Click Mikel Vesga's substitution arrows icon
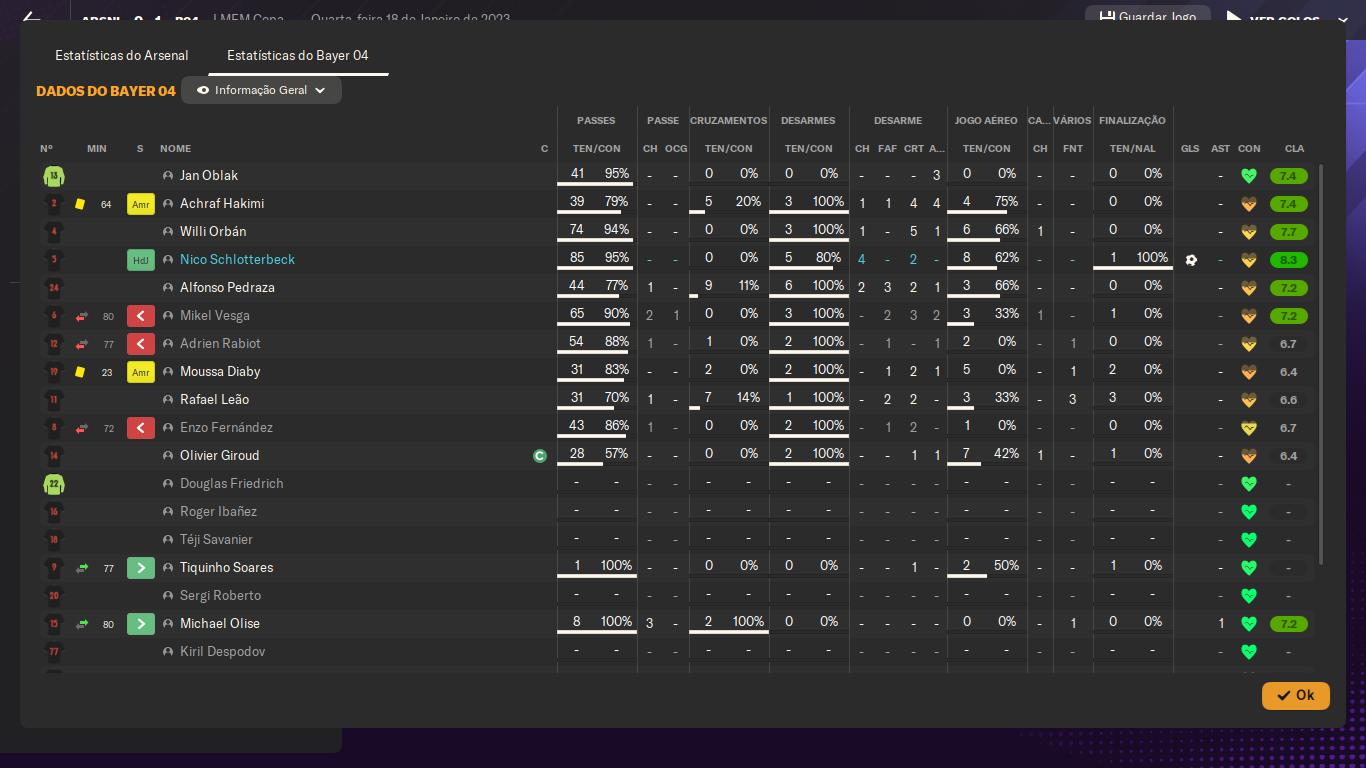Viewport: 1366px width, 768px height. [82, 316]
